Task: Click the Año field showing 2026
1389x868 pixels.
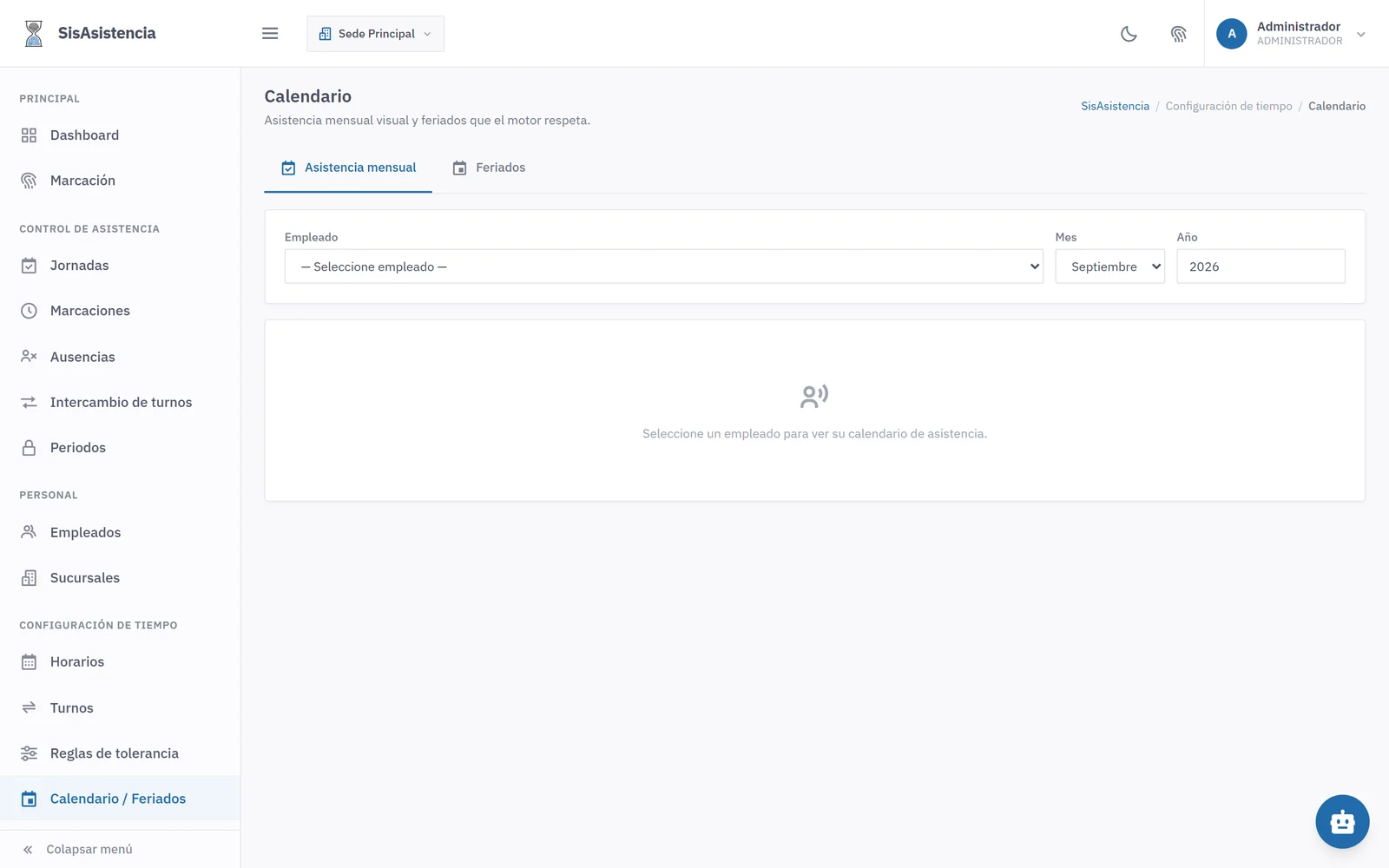Action: (1261, 266)
